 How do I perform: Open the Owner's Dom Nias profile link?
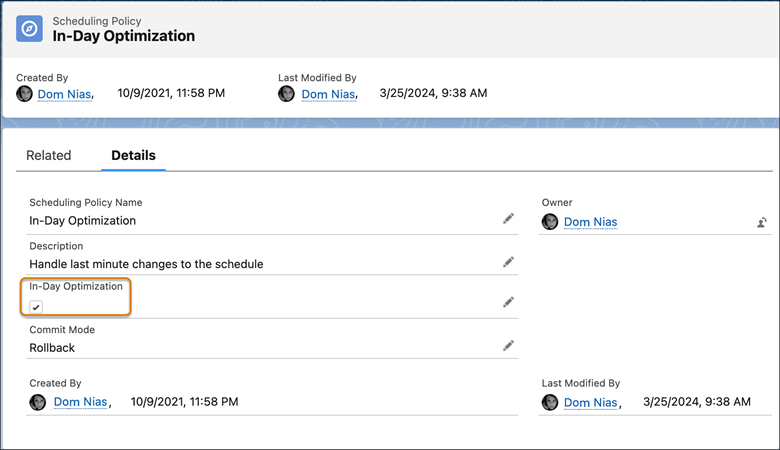(x=590, y=222)
